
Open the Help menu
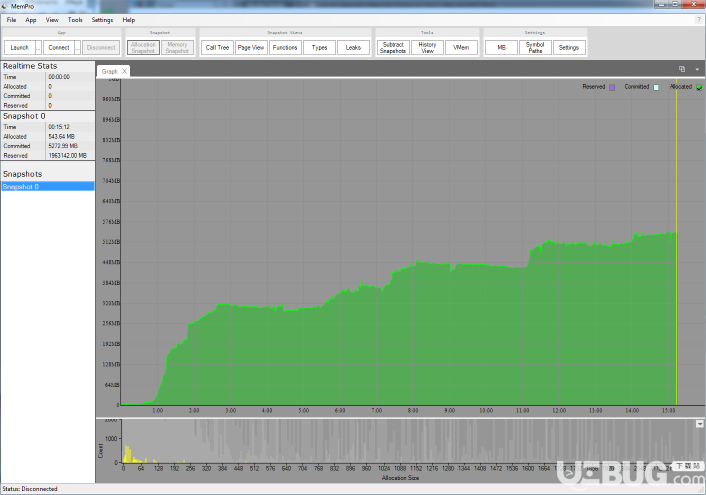click(129, 20)
